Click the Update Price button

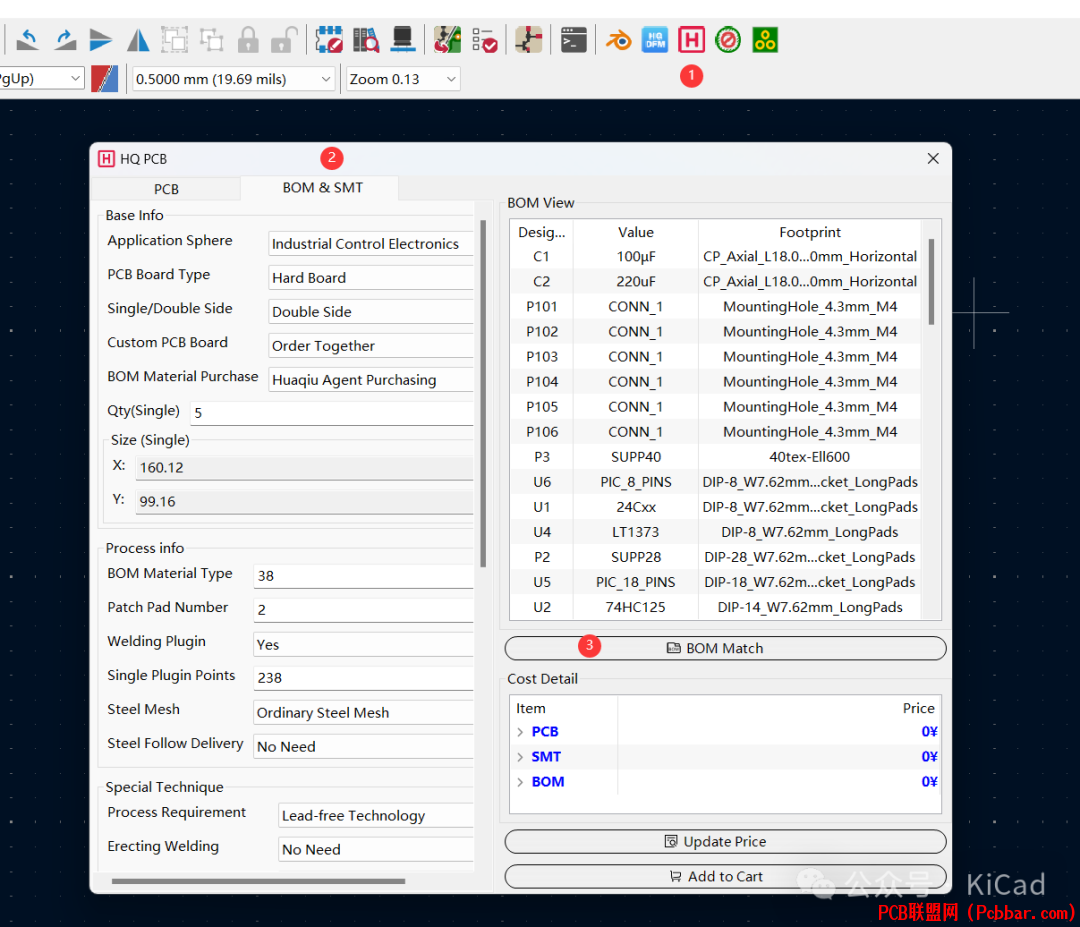pos(725,842)
